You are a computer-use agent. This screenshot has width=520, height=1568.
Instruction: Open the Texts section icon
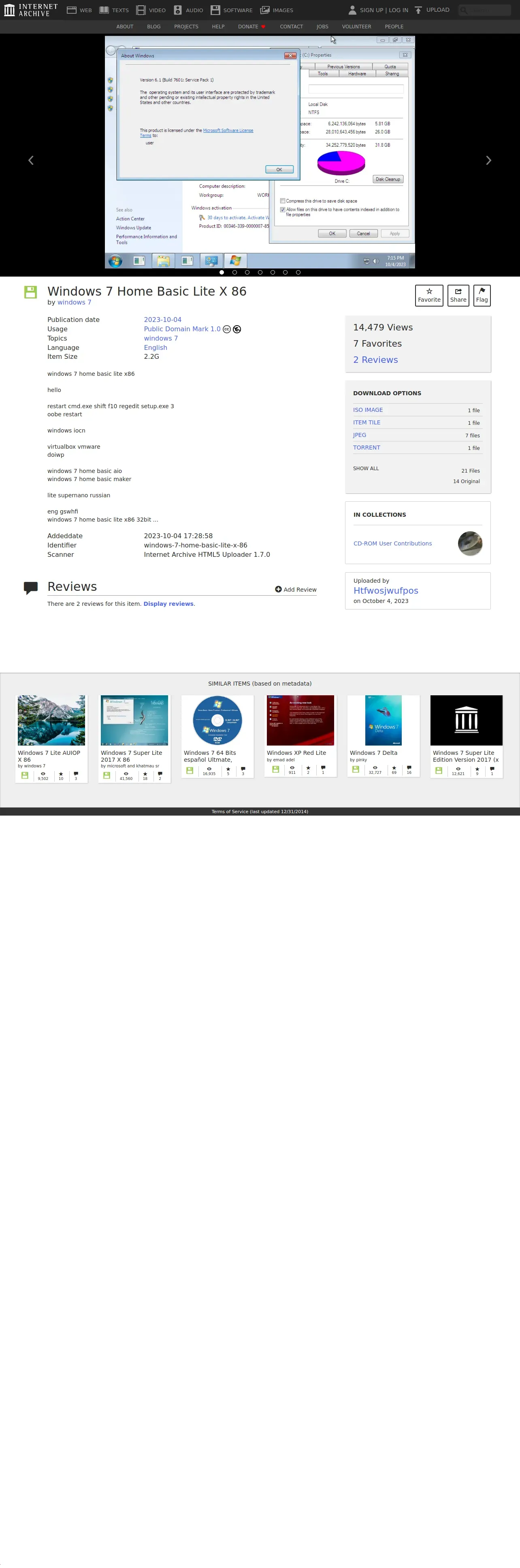coord(104,11)
